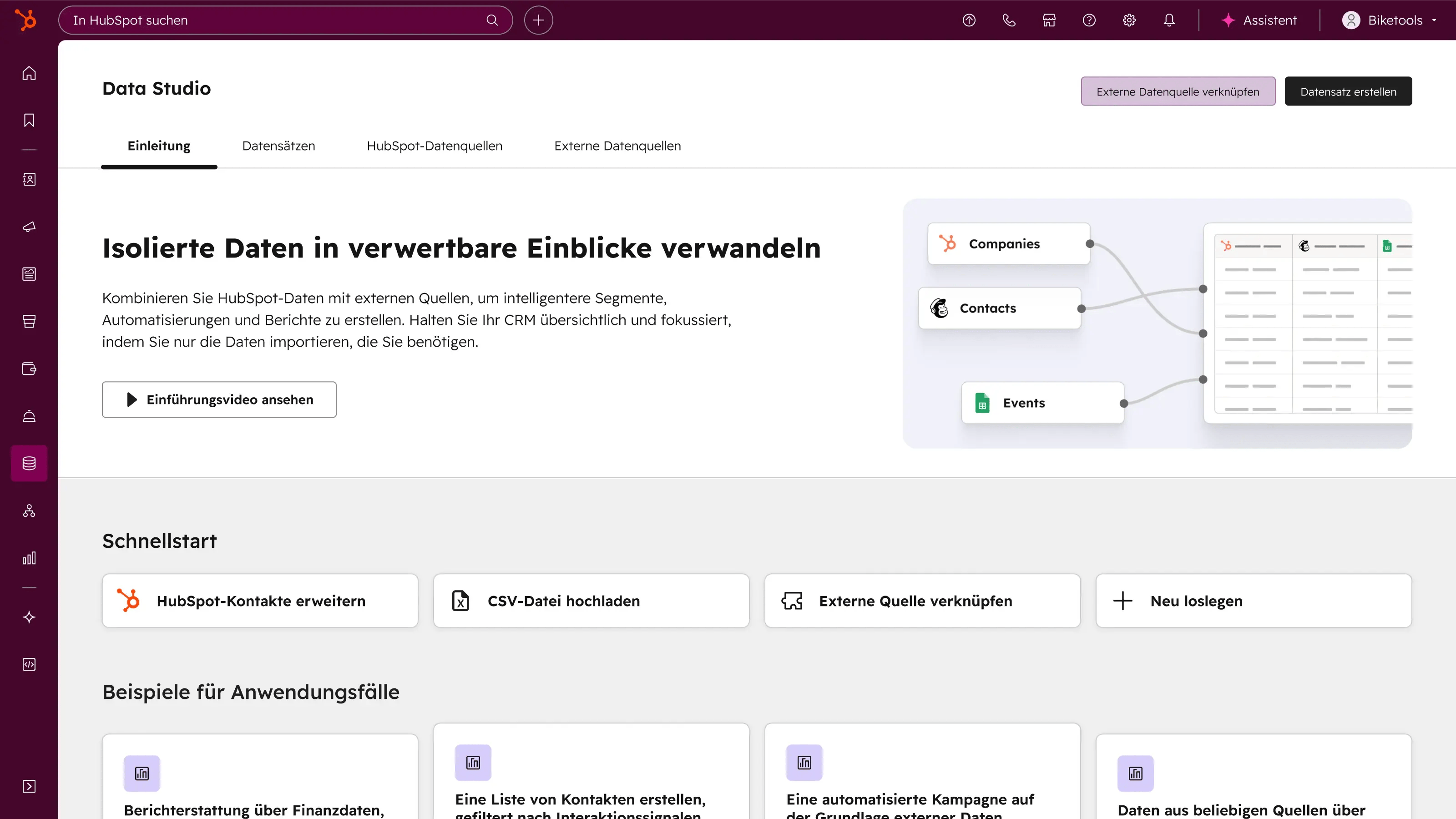Create a new item via the plus icon
Image resolution: width=1456 pixels, height=819 pixels.
pos(538,20)
